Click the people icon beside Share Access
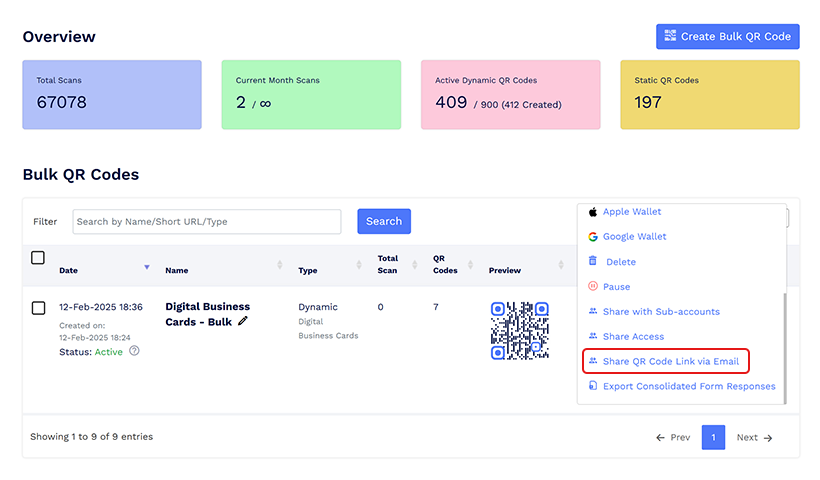Screen dimensions: 820x480 [593, 336]
